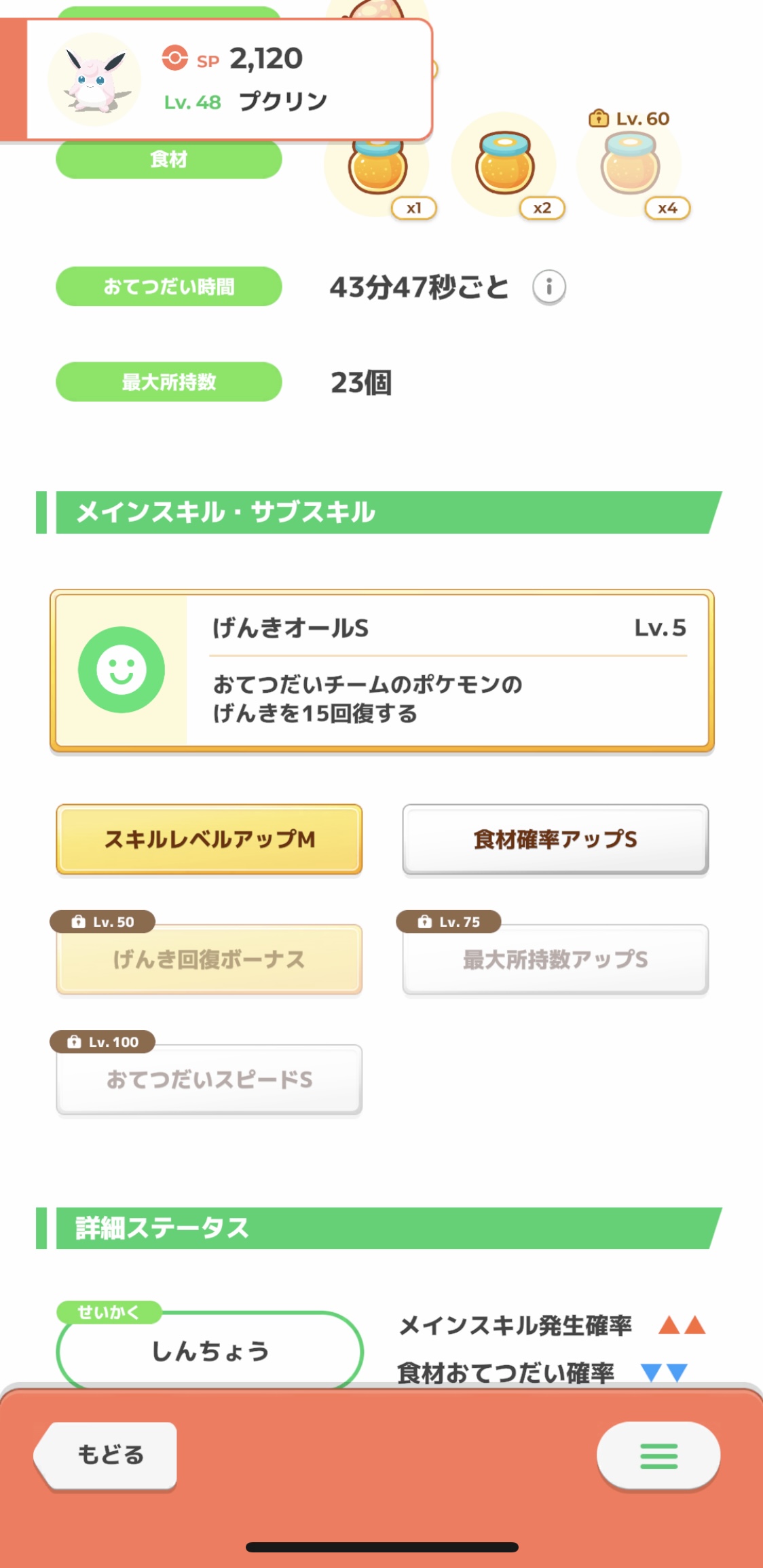This screenshot has width=763, height=1568.
Task: Tap the locked おてつだいスピードS sub skill
Action: click(x=209, y=1080)
